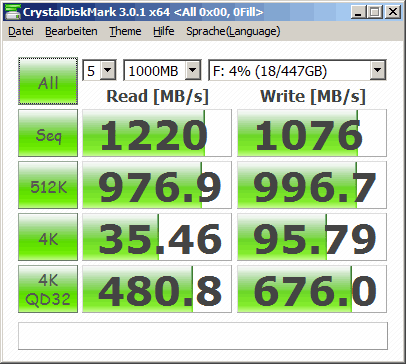This screenshot has height=364, width=406.
Task: Click the Seq write result 1076
Action: [312, 133]
